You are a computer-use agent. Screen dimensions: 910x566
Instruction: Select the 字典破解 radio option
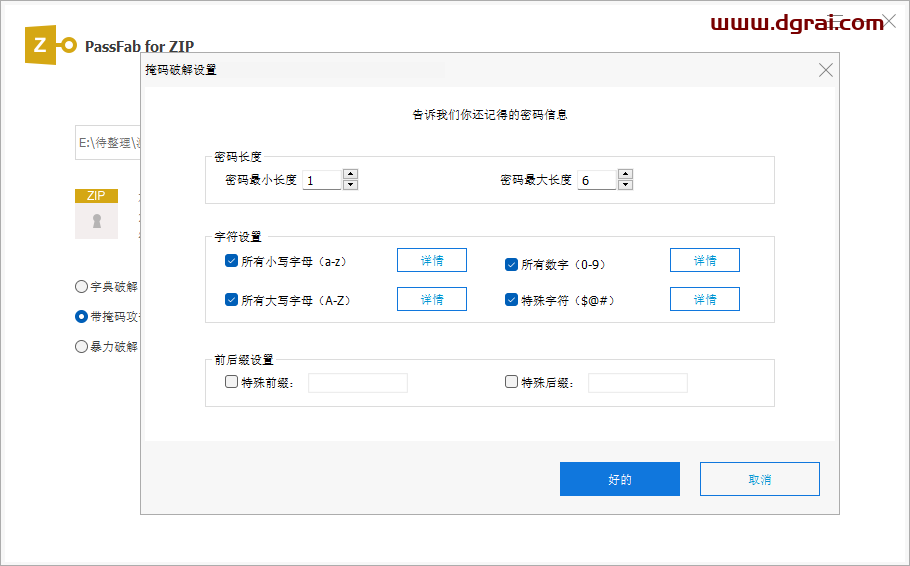point(82,286)
